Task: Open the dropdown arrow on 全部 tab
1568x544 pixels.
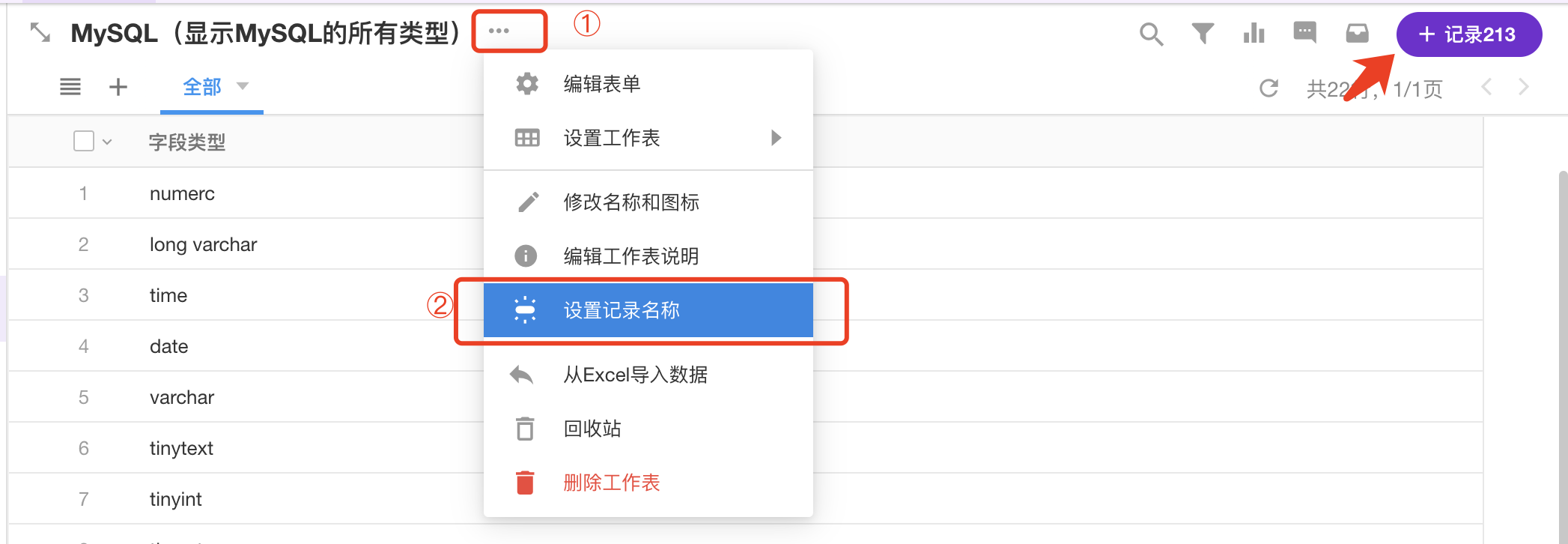Action: click(243, 86)
